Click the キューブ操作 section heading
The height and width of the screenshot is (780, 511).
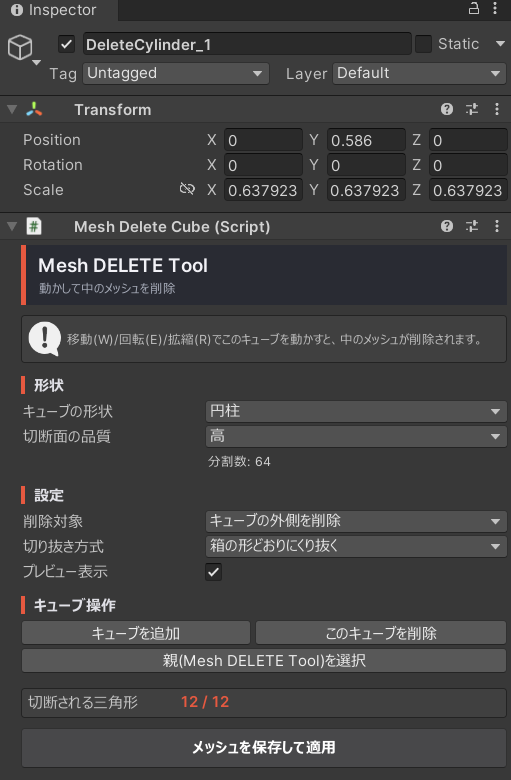click(75, 605)
